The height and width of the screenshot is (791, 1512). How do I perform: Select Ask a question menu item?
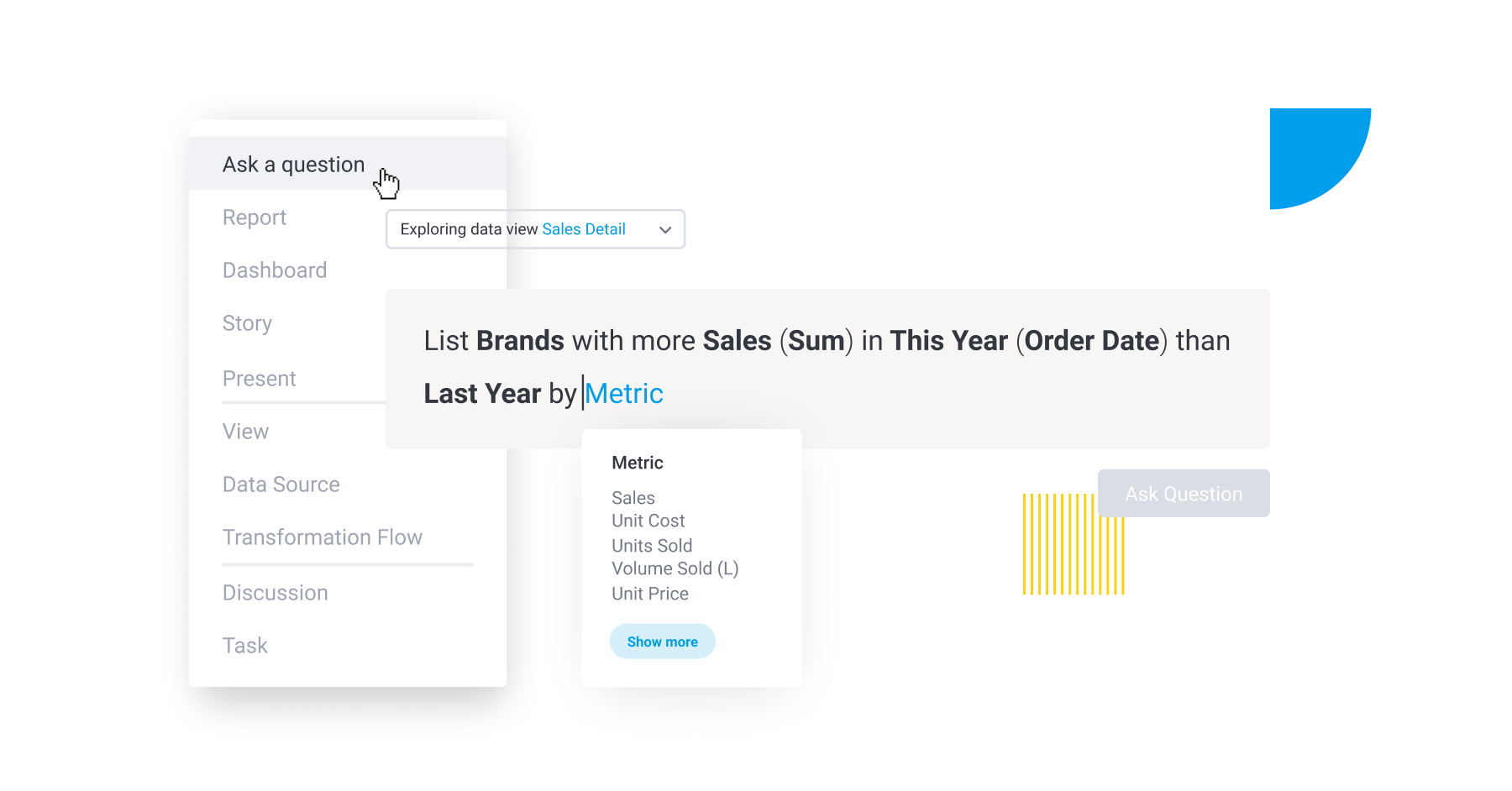[293, 165]
